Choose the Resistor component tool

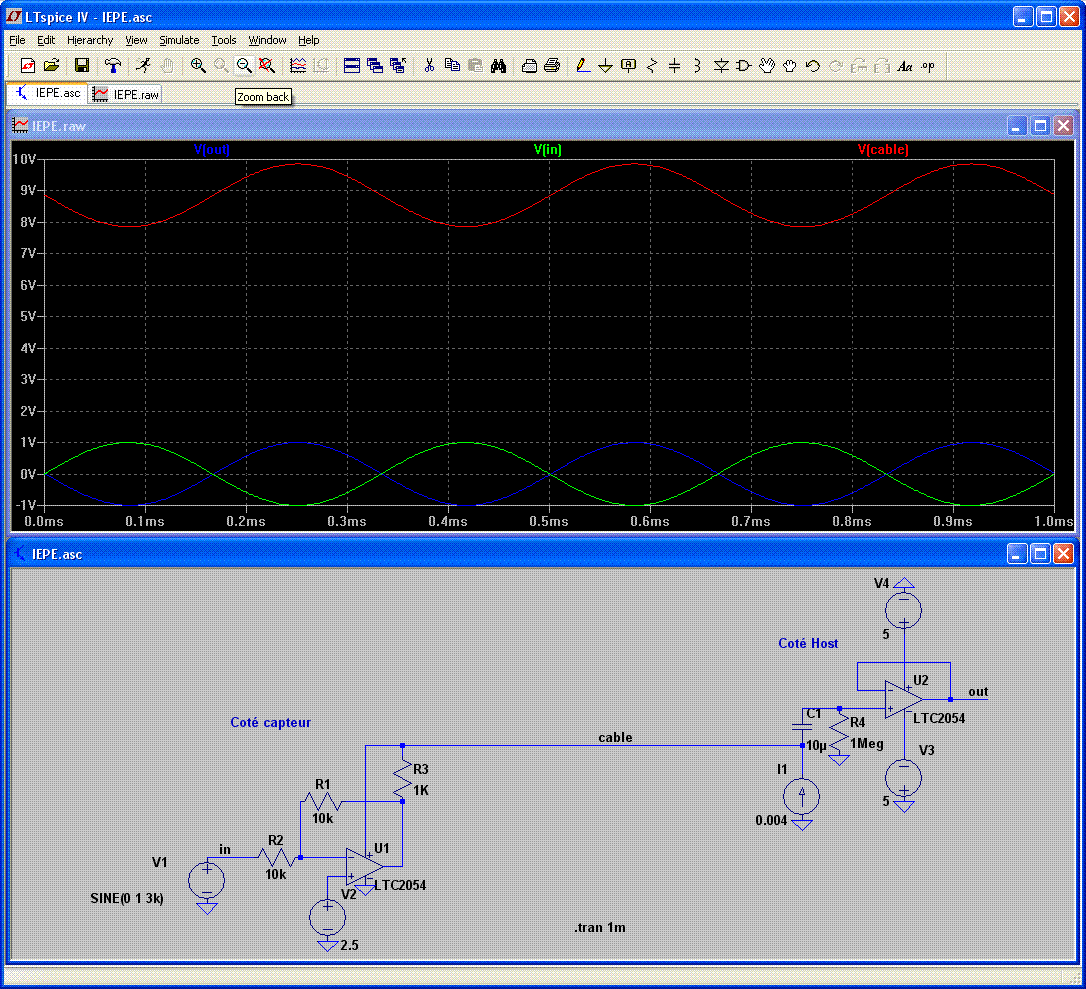pos(652,66)
